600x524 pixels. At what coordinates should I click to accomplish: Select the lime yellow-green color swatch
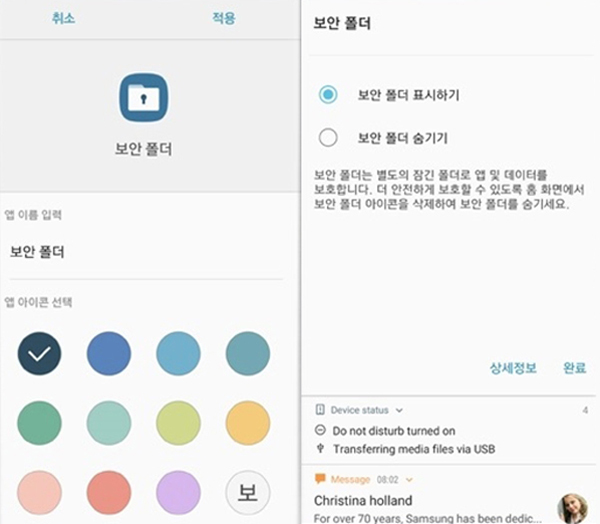coord(178,423)
